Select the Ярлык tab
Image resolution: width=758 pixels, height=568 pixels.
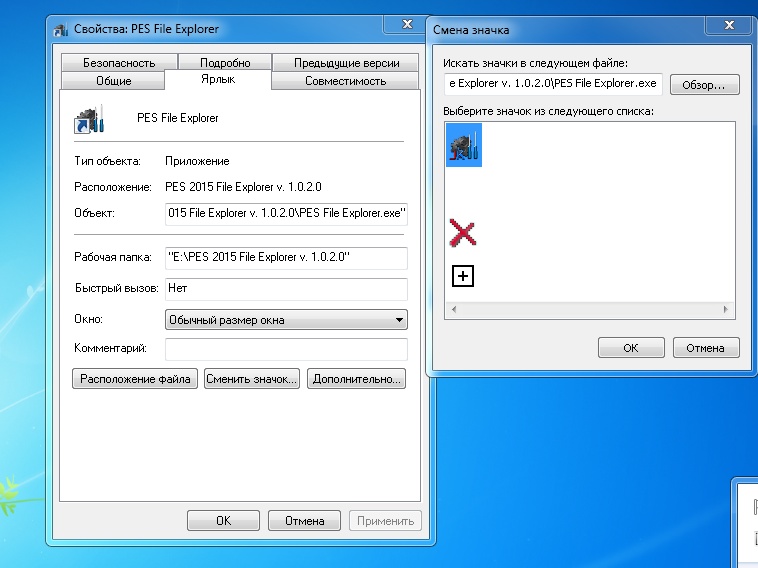pyautogui.click(x=218, y=79)
